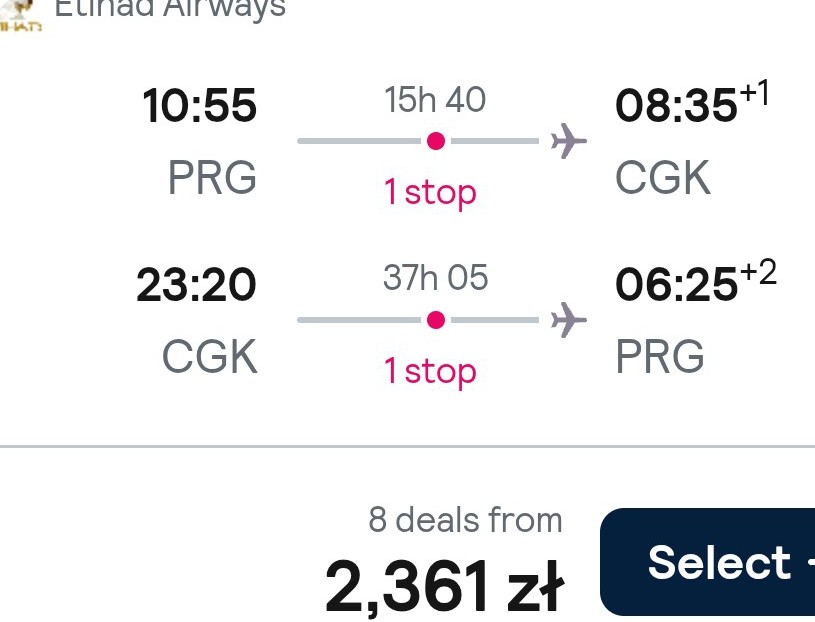Click the 23:20 return departure time
The width and height of the screenshot is (815, 622).
[x=196, y=285]
